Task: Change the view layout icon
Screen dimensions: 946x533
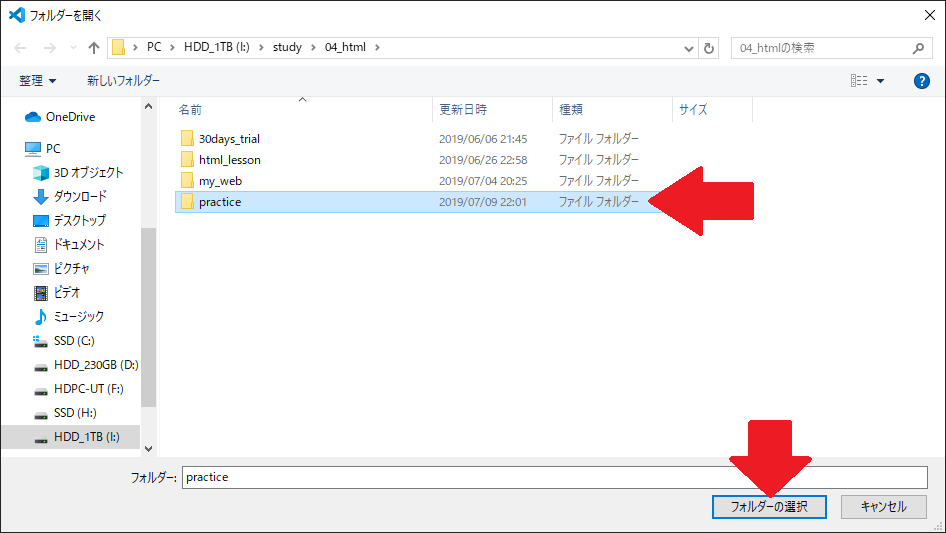Action: pos(859,80)
